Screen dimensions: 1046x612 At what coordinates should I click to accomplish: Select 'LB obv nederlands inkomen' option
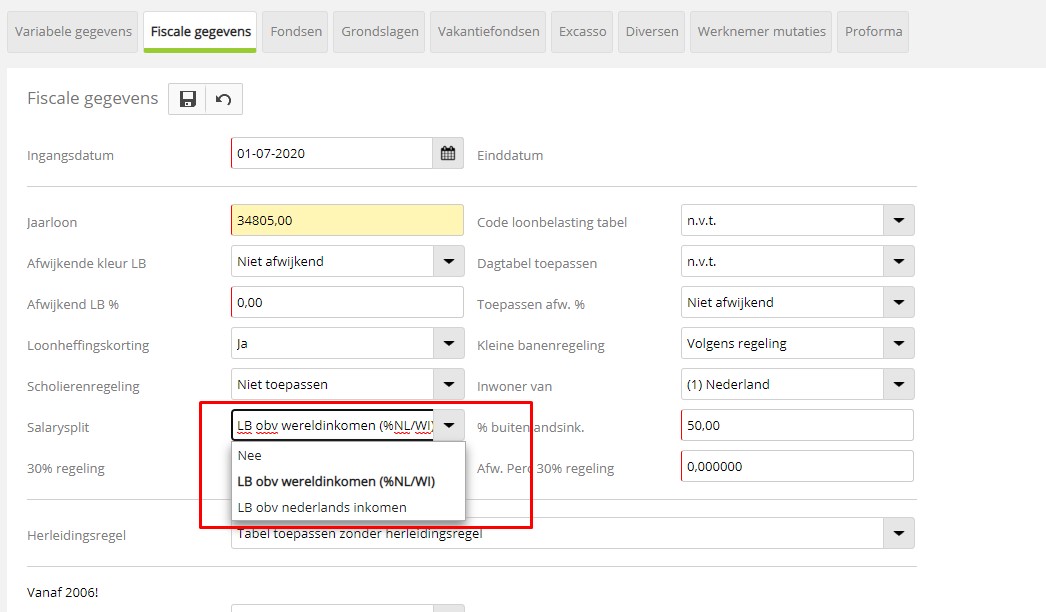point(322,507)
